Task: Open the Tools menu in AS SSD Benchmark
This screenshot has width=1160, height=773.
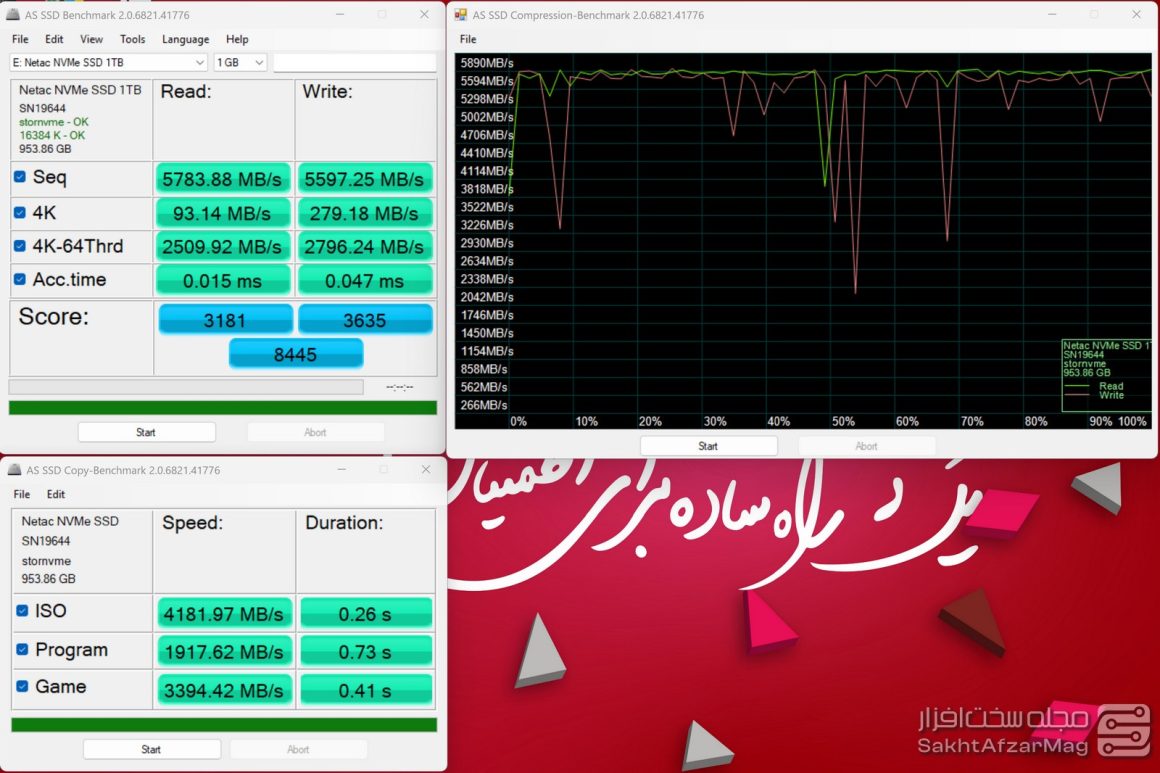Action: (x=132, y=39)
